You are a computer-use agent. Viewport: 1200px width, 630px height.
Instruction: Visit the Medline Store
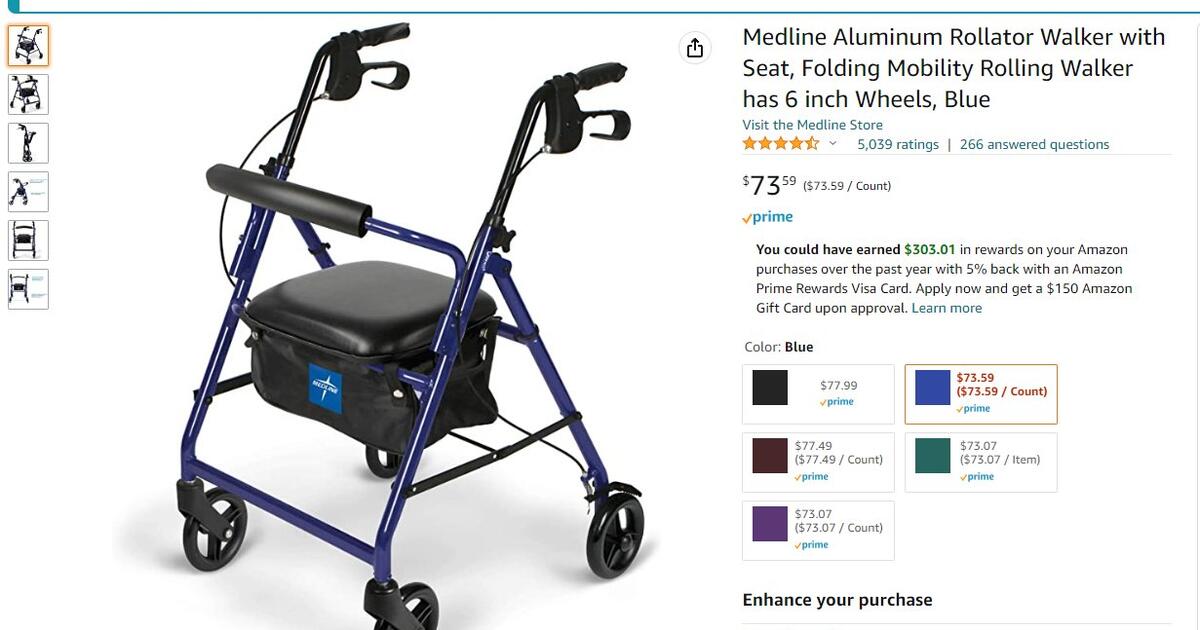point(812,124)
